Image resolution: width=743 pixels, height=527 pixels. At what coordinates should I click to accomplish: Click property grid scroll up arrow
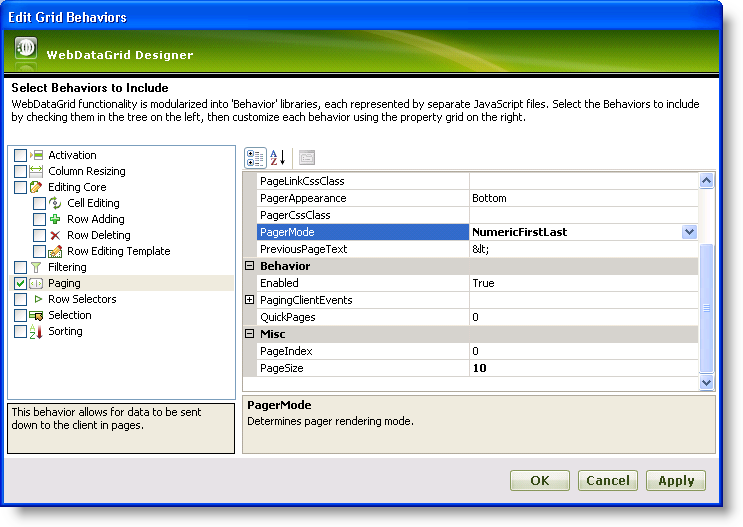(707, 181)
